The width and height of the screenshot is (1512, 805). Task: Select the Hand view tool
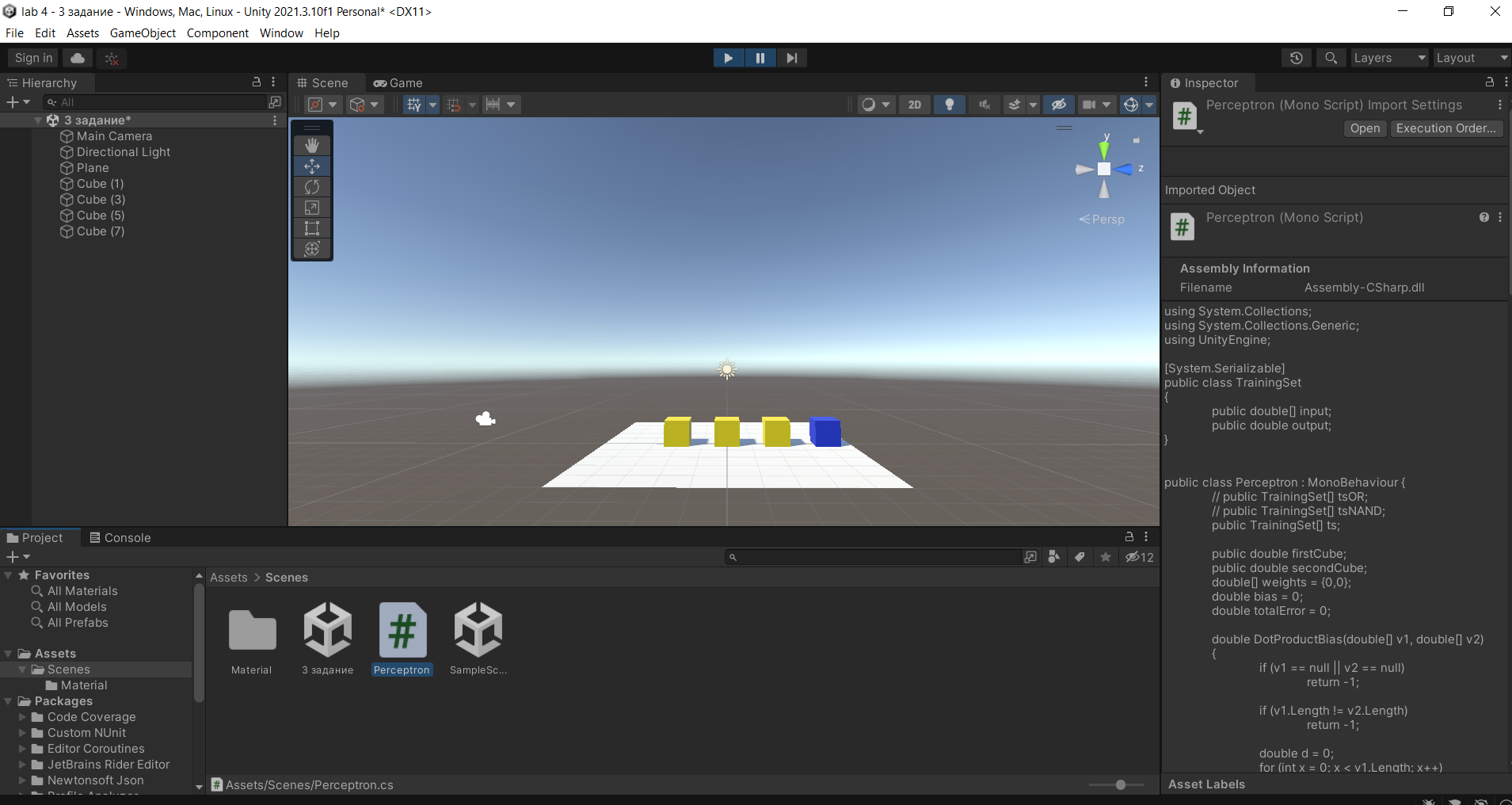312,145
